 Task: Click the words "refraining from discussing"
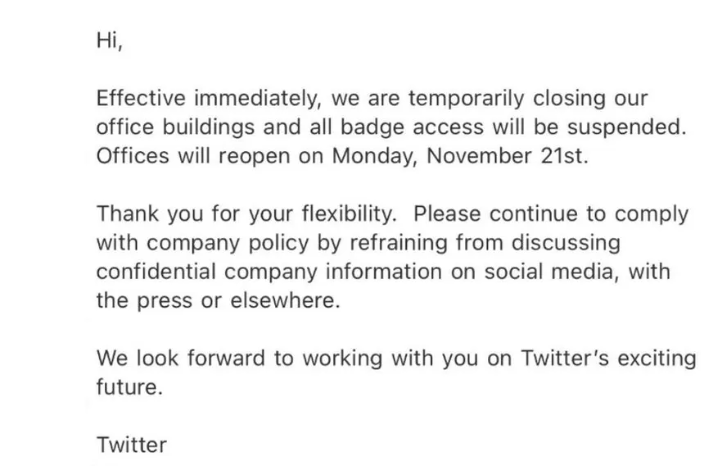pyautogui.click(x=485, y=243)
